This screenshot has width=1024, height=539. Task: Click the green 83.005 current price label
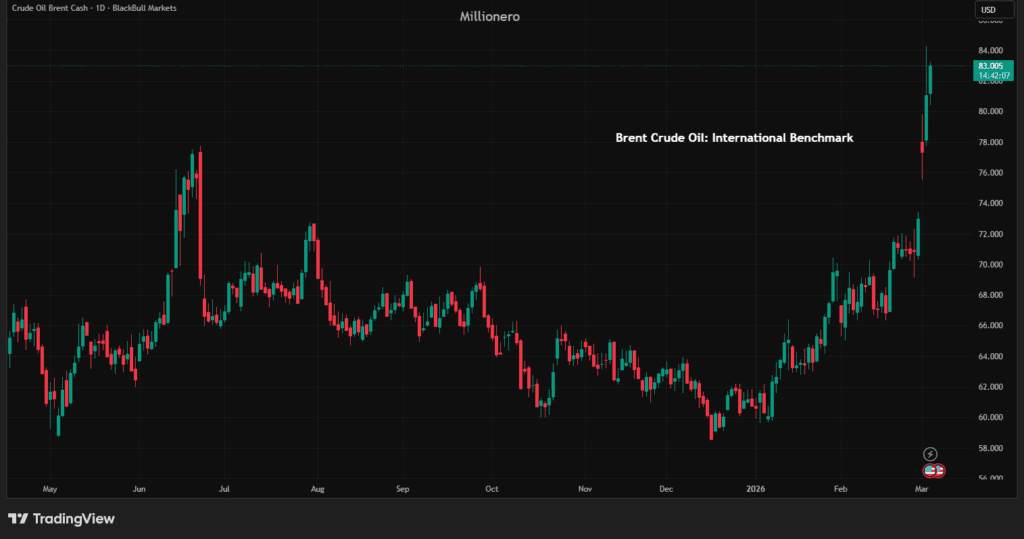[988, 69]
